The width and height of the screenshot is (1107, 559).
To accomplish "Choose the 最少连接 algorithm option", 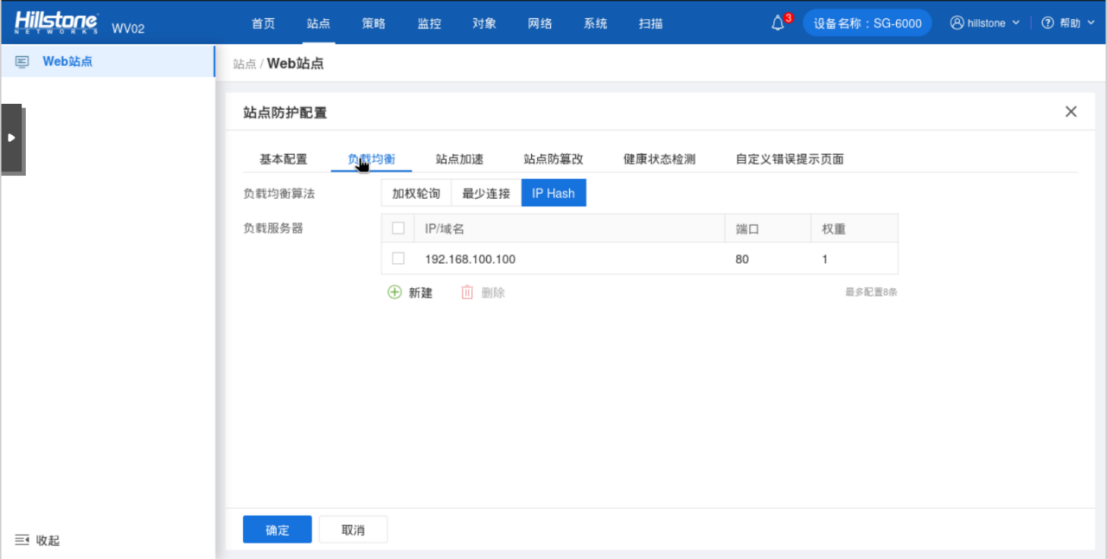I will (486, 193).
